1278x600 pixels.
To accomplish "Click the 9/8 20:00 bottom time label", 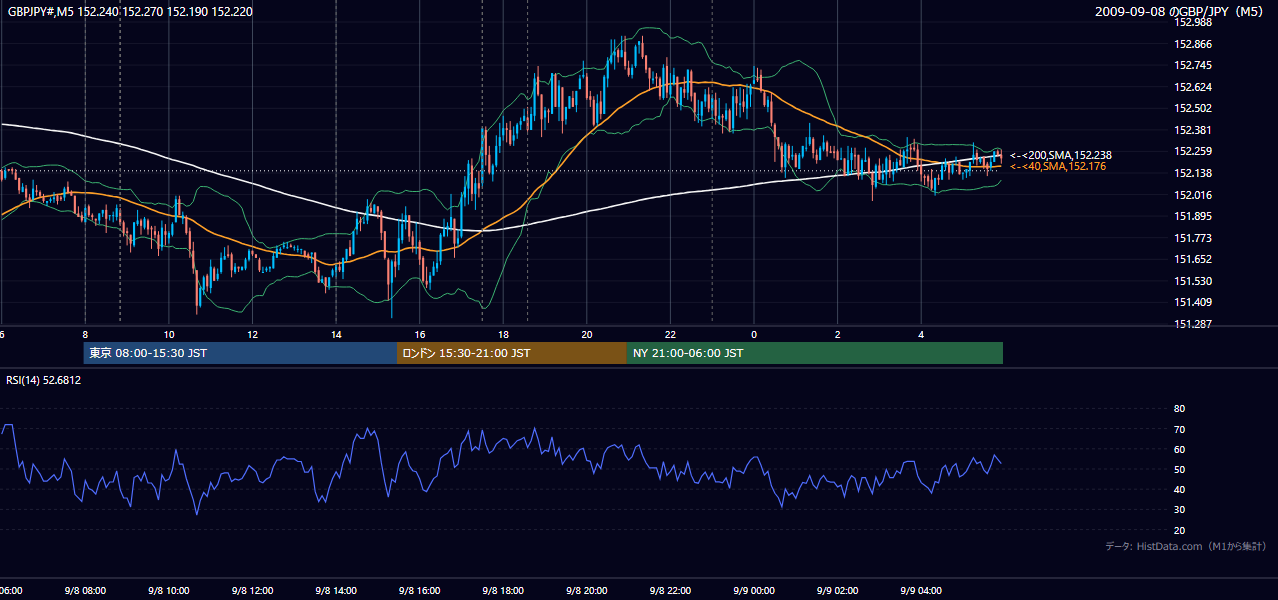I will coord(587,591).
